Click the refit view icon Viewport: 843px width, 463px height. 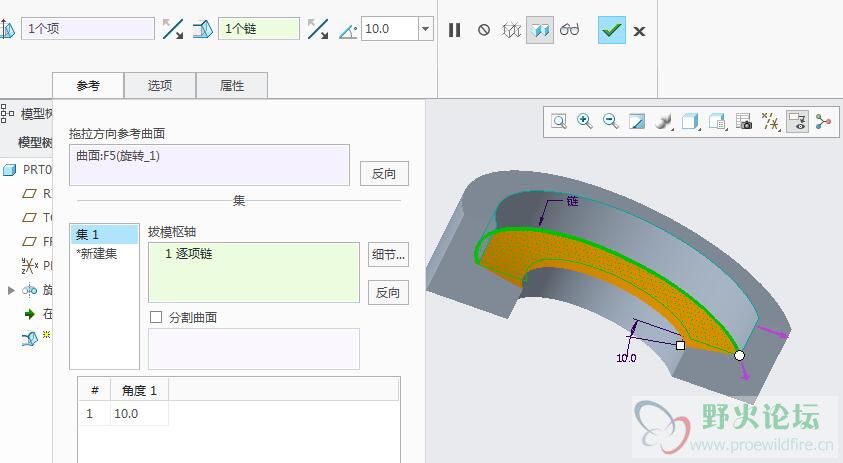(x=559, y=122)
